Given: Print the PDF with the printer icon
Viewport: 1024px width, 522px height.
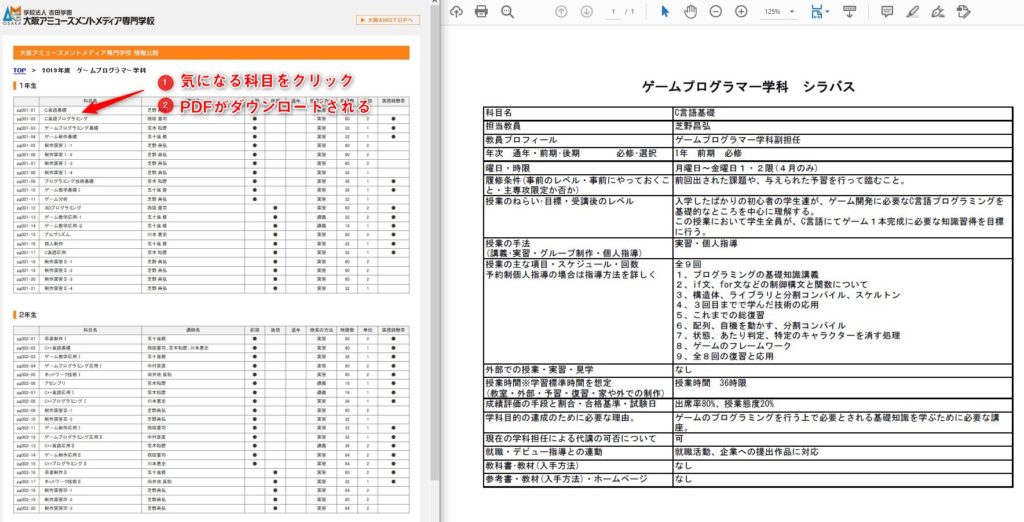Looking at the screenshot, I should tap(481, 11).
